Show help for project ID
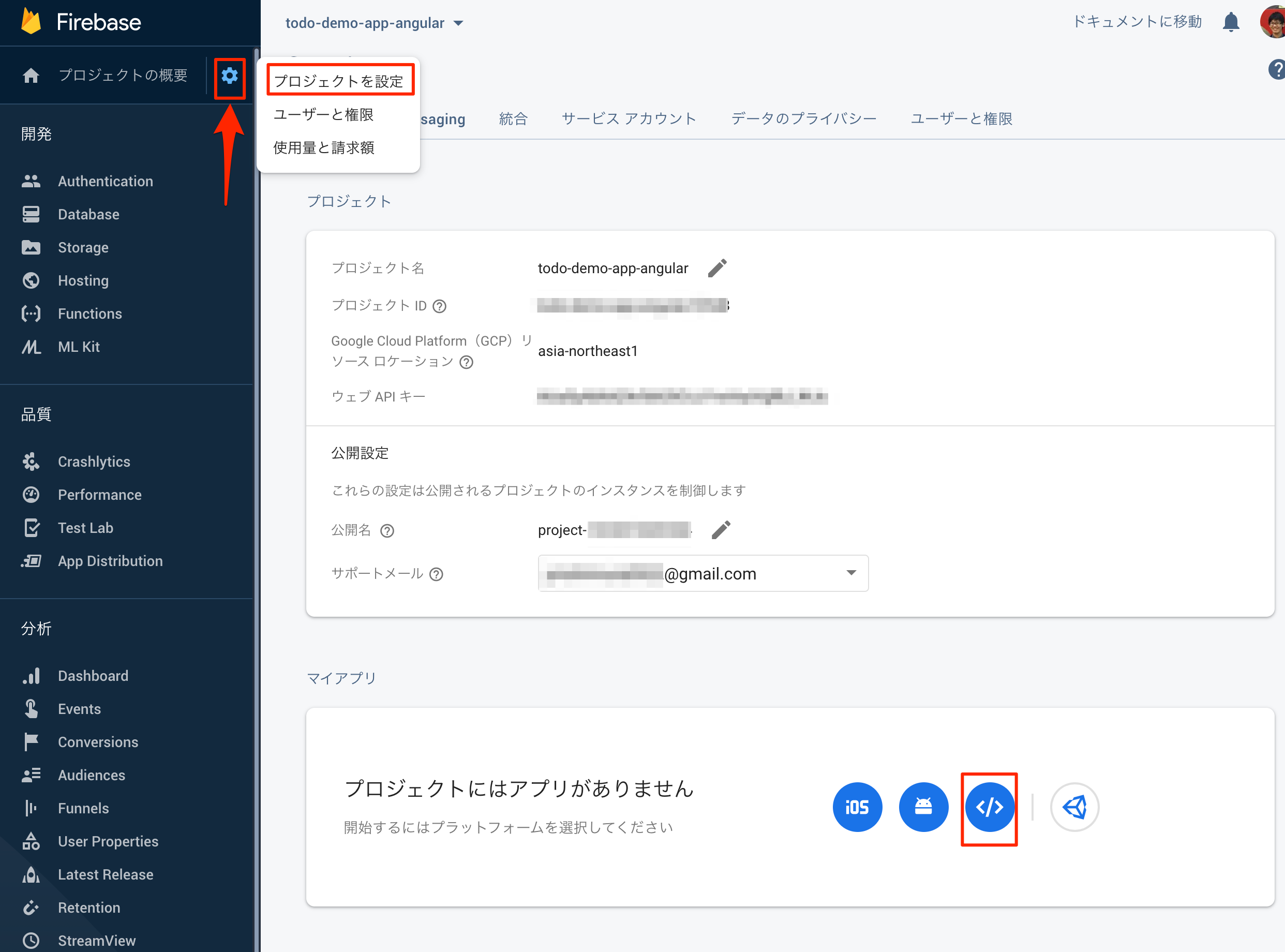Screen dimensions: 1285x952 coord(440,306)
